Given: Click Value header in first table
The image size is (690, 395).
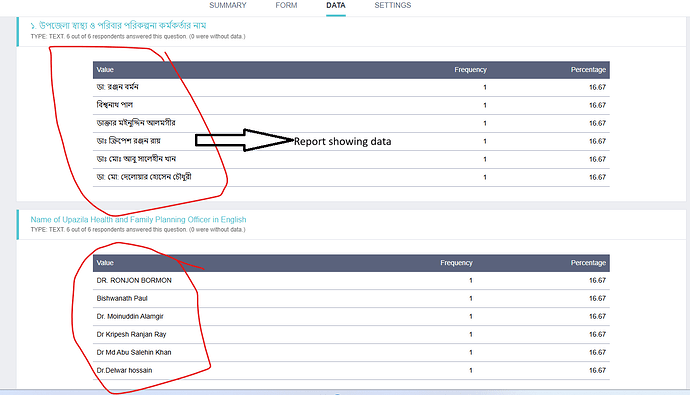Looking at the screenshot, I should 105,70.
